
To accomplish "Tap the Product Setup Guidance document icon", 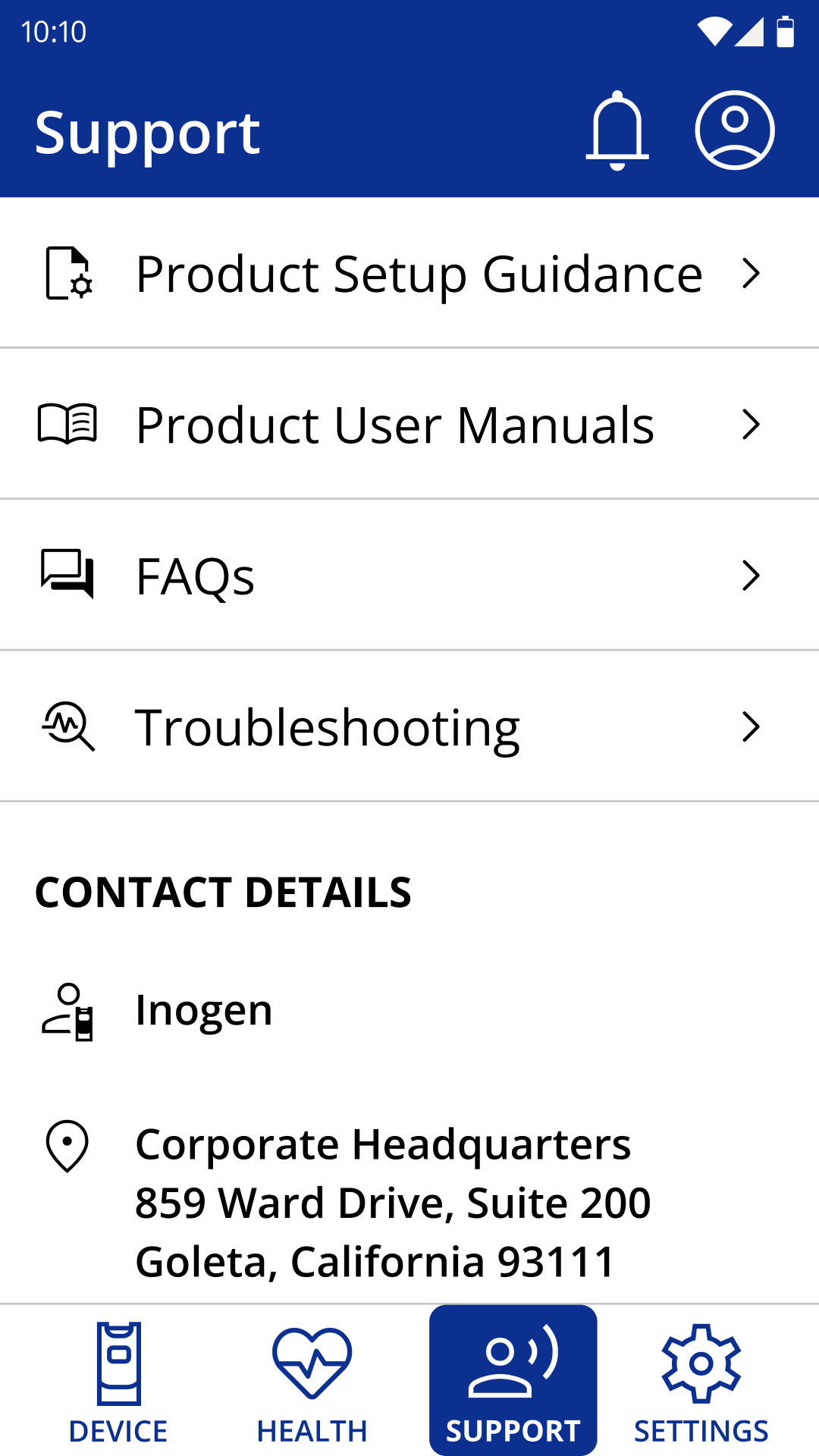I will click(68, 273).
